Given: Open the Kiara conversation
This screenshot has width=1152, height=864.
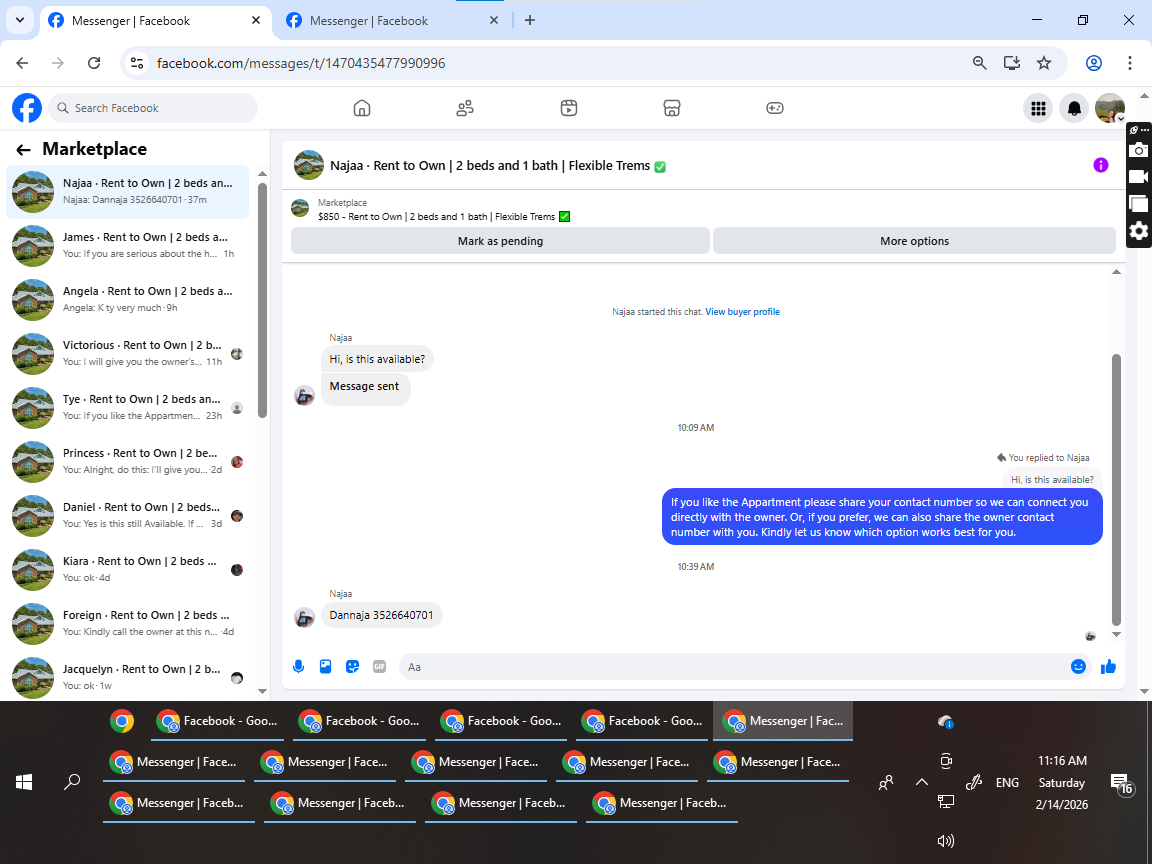Looking at the screenshot, I should (128, 569).
